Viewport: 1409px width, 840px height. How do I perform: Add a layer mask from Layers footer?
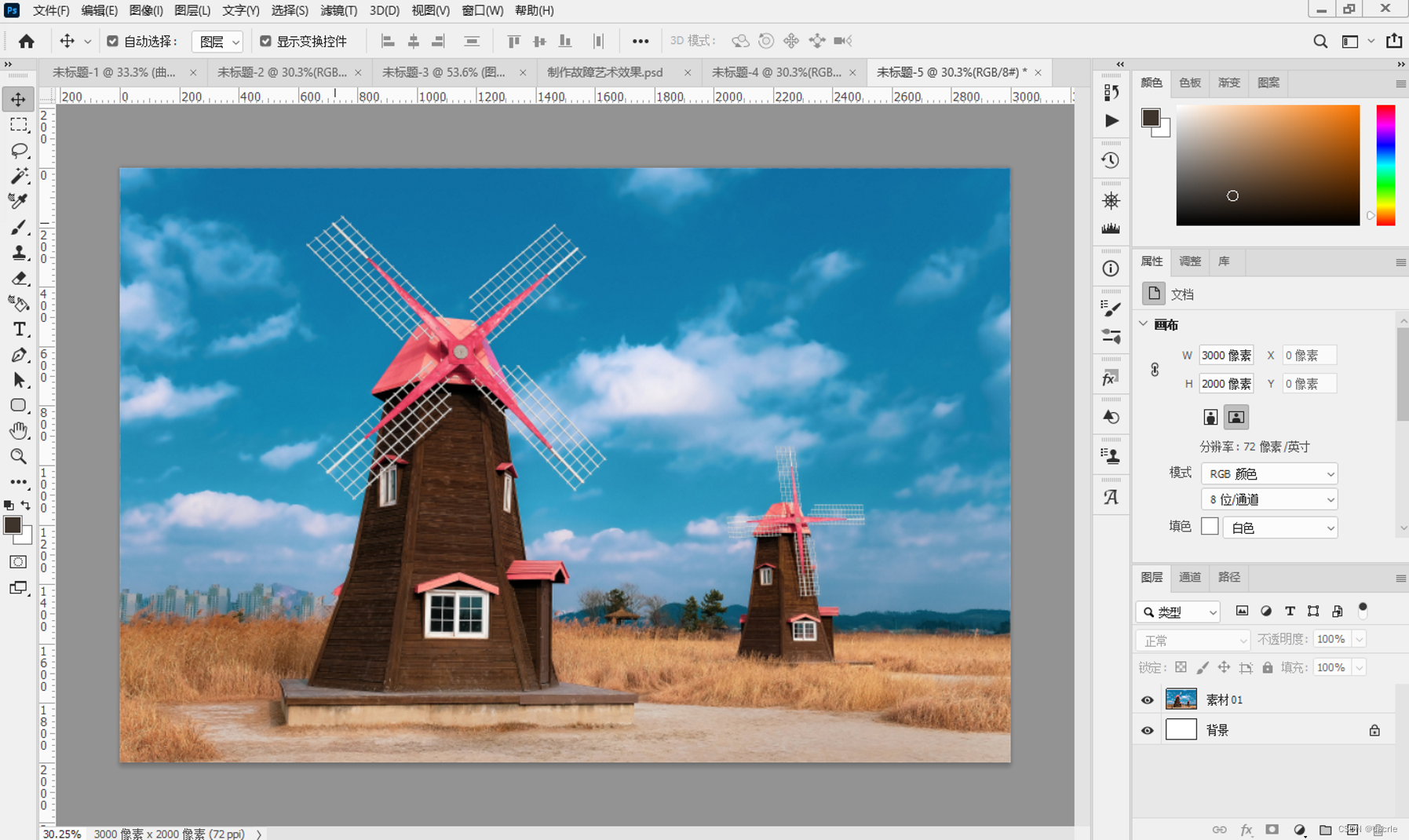point(1272,829)
